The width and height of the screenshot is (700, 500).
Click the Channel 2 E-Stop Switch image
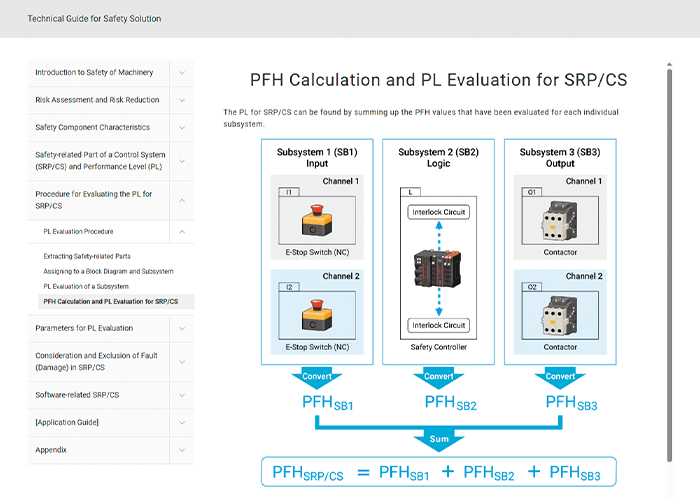(317, 315)
